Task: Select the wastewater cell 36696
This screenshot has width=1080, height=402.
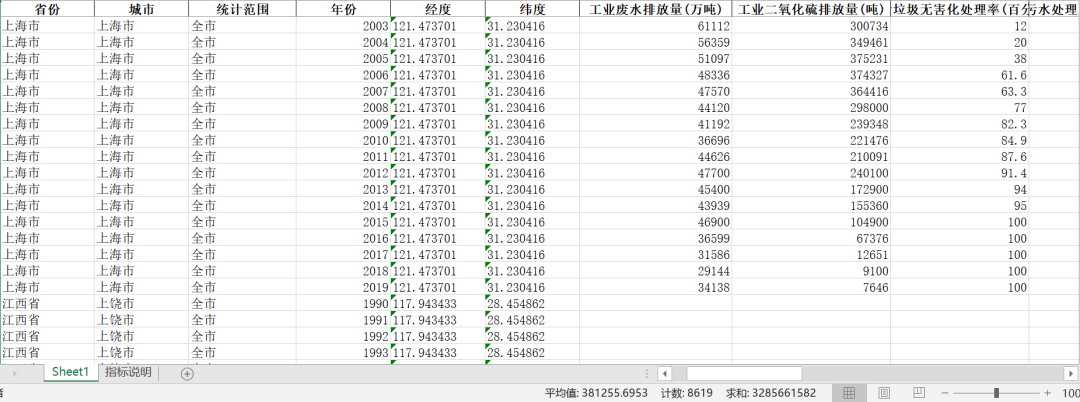Action: [655, 140]
